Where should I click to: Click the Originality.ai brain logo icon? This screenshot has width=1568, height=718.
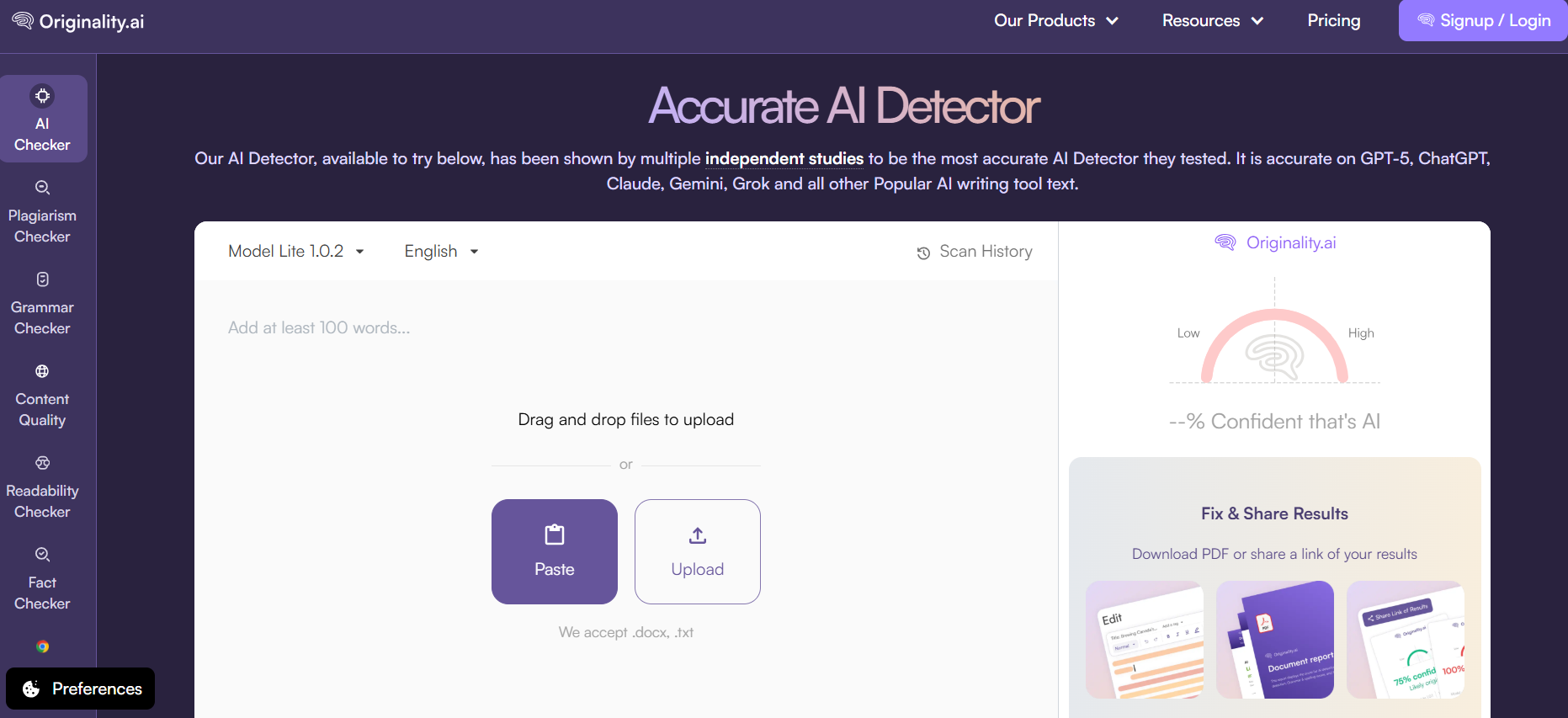pos(23,21)
